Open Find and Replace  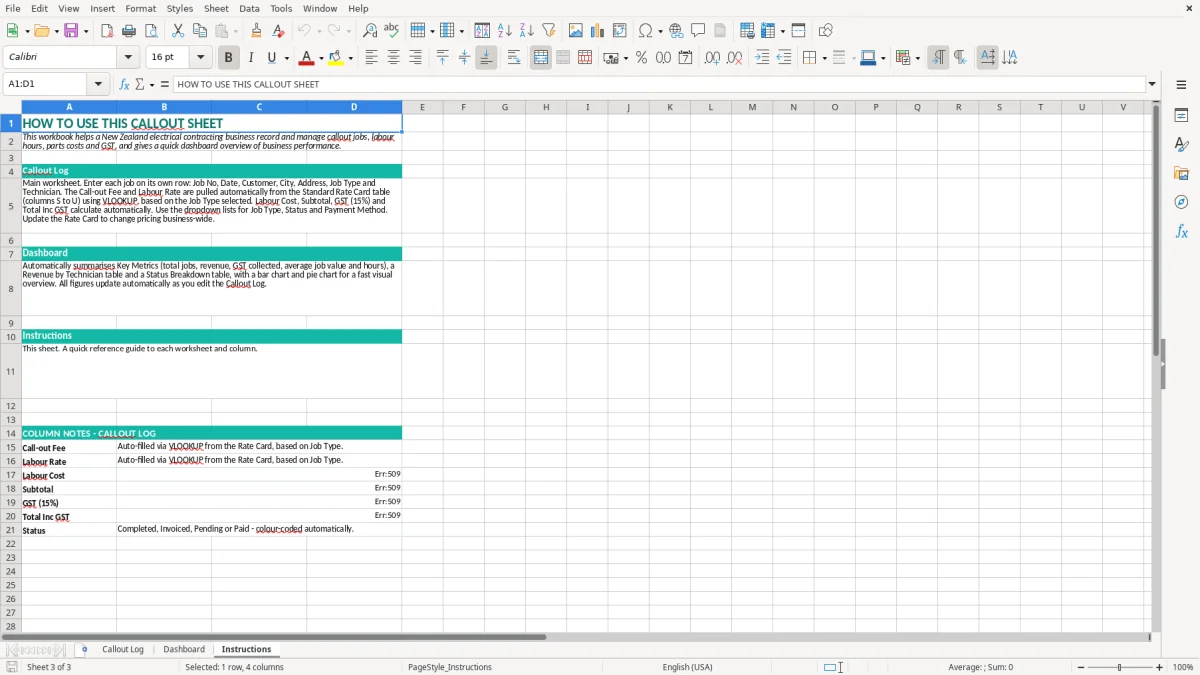coord(370,31)
